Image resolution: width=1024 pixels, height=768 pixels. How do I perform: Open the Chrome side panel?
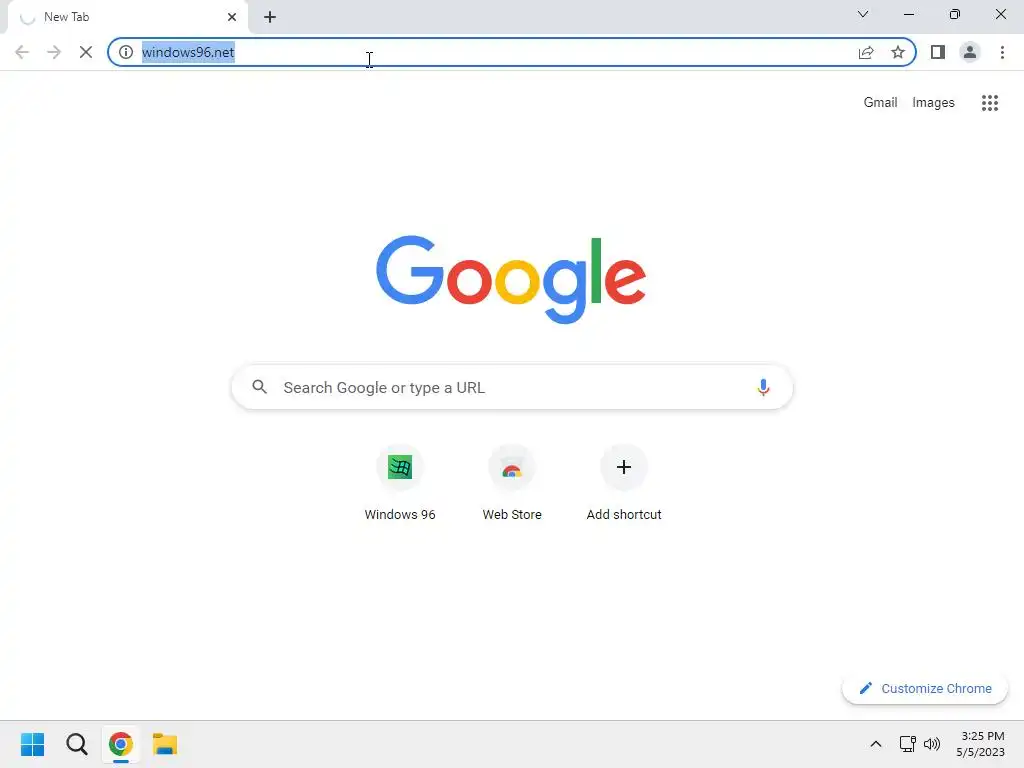(938, 52)
